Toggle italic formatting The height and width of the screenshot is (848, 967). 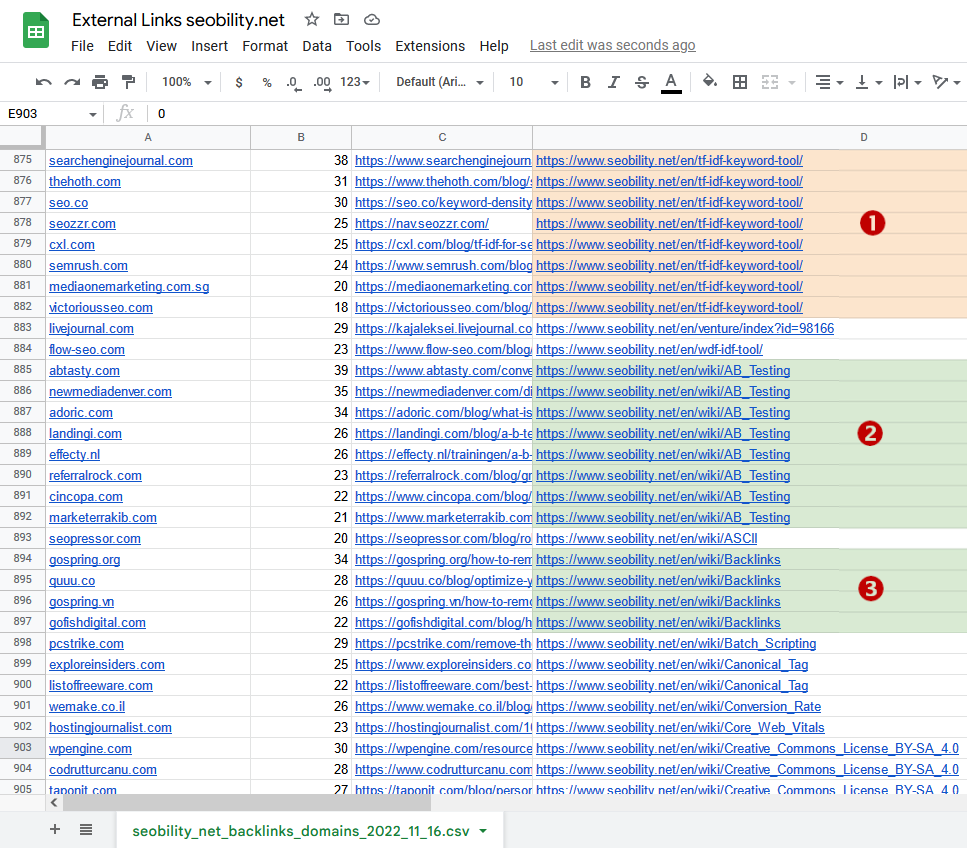[x=613, y=82]
